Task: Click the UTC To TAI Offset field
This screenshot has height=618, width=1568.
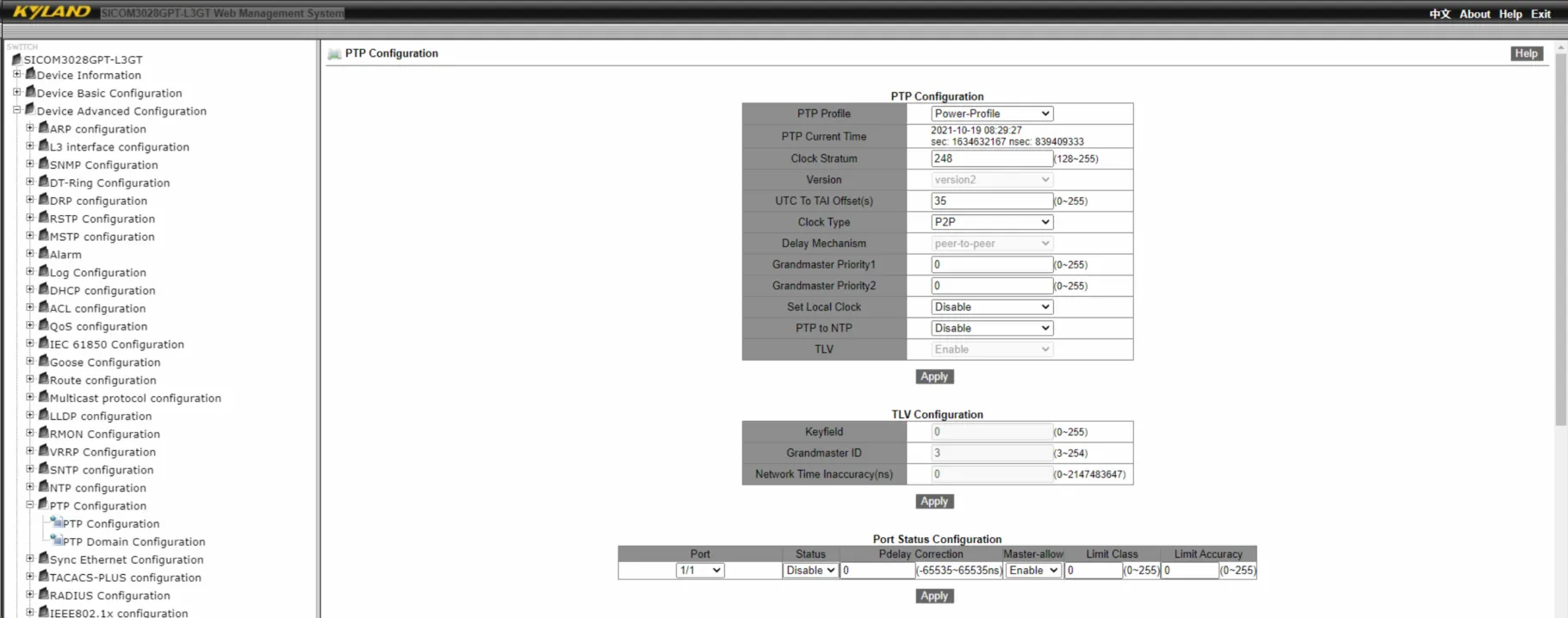Action: pyautogui.click(x=992, y=201)
